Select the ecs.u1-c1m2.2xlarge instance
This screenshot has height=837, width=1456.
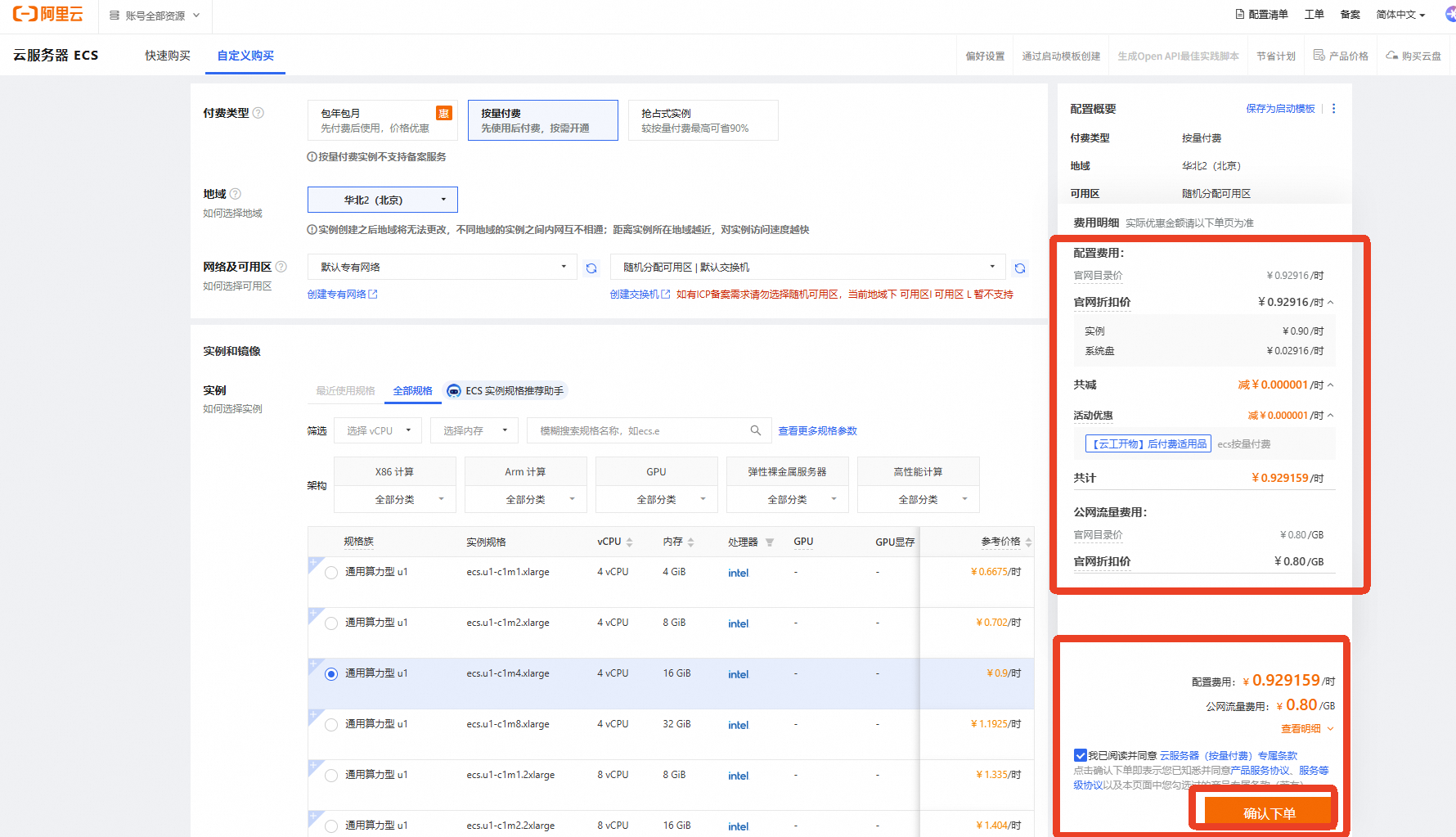[x=331, y=826]
